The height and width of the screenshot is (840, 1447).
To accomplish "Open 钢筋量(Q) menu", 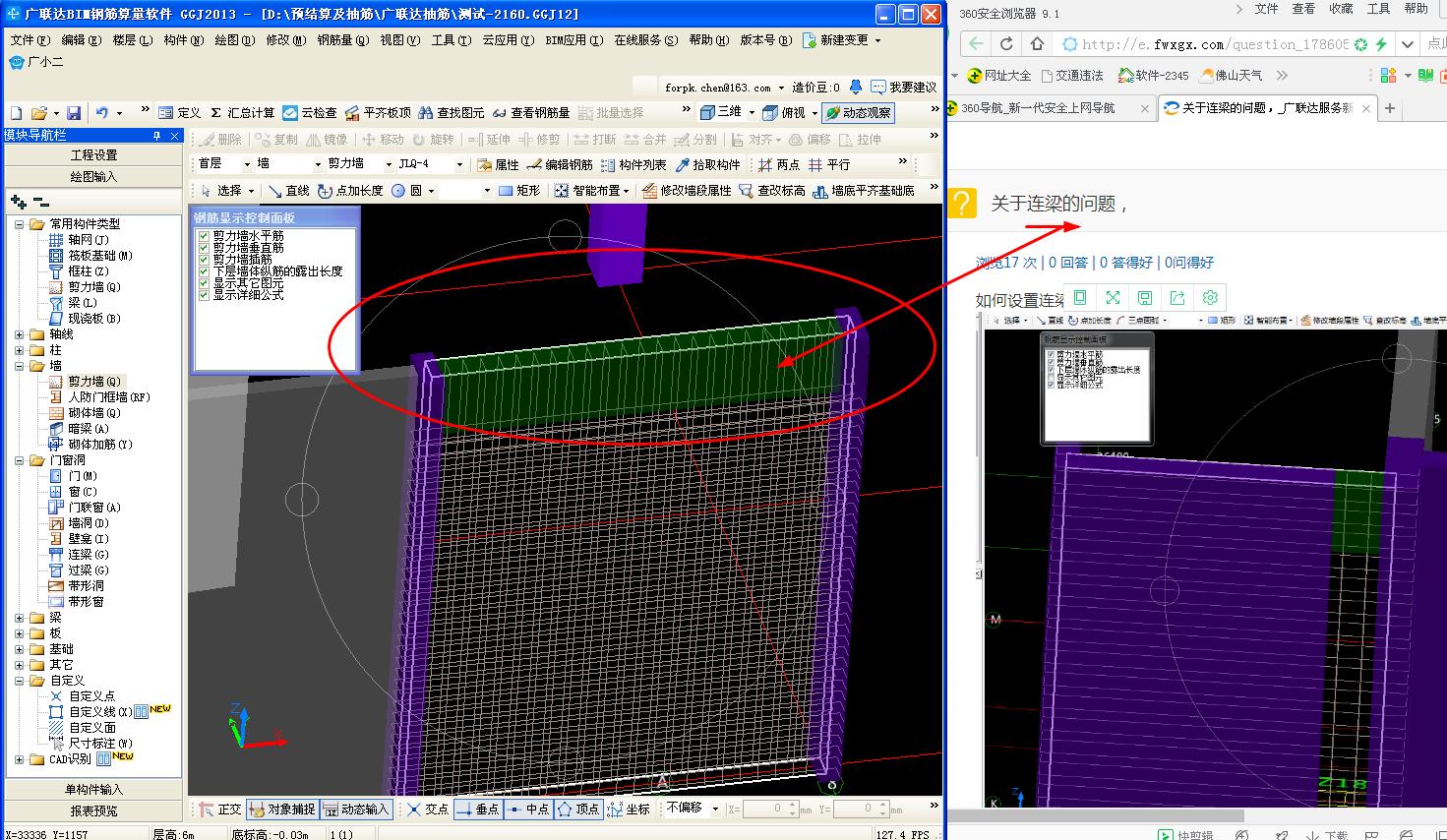I will pos(342,40).
